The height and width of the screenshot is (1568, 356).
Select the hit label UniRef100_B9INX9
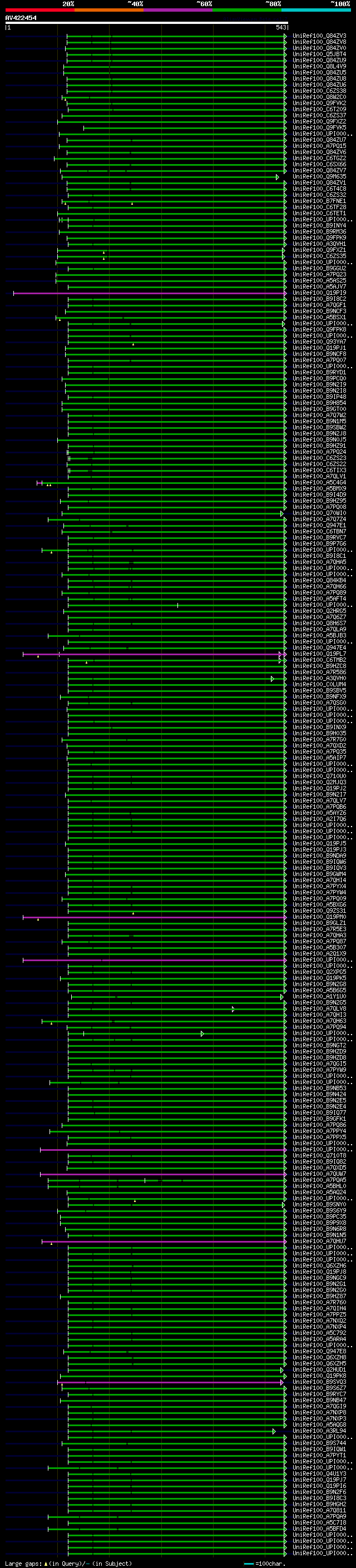point(319,728)
